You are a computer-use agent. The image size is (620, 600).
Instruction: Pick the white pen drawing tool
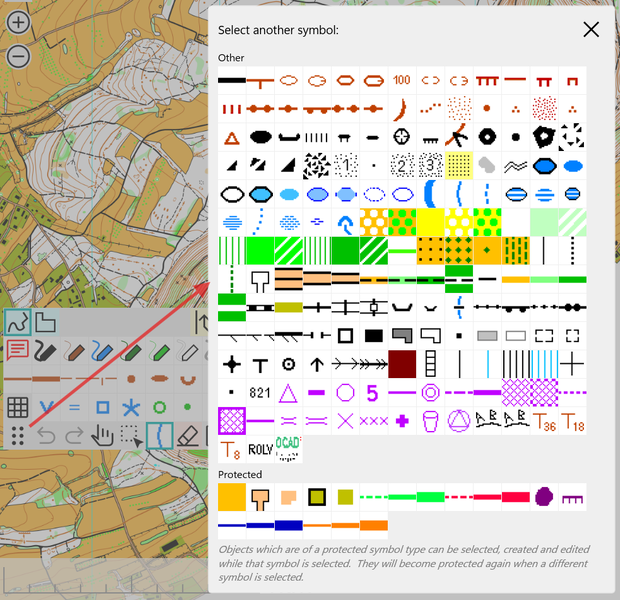click(x=188, y=351)
